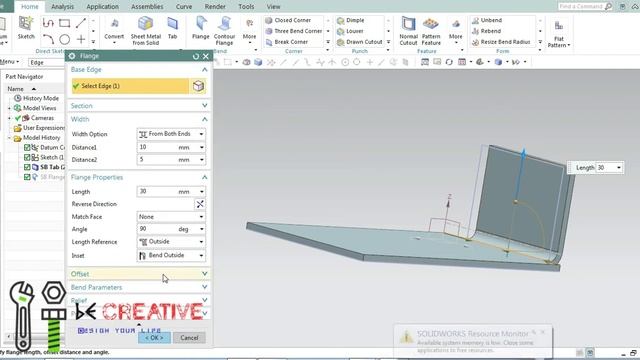Select Closed Corner tool
Viewport: 640px width, 360px height.
click(x=288, y=20)
